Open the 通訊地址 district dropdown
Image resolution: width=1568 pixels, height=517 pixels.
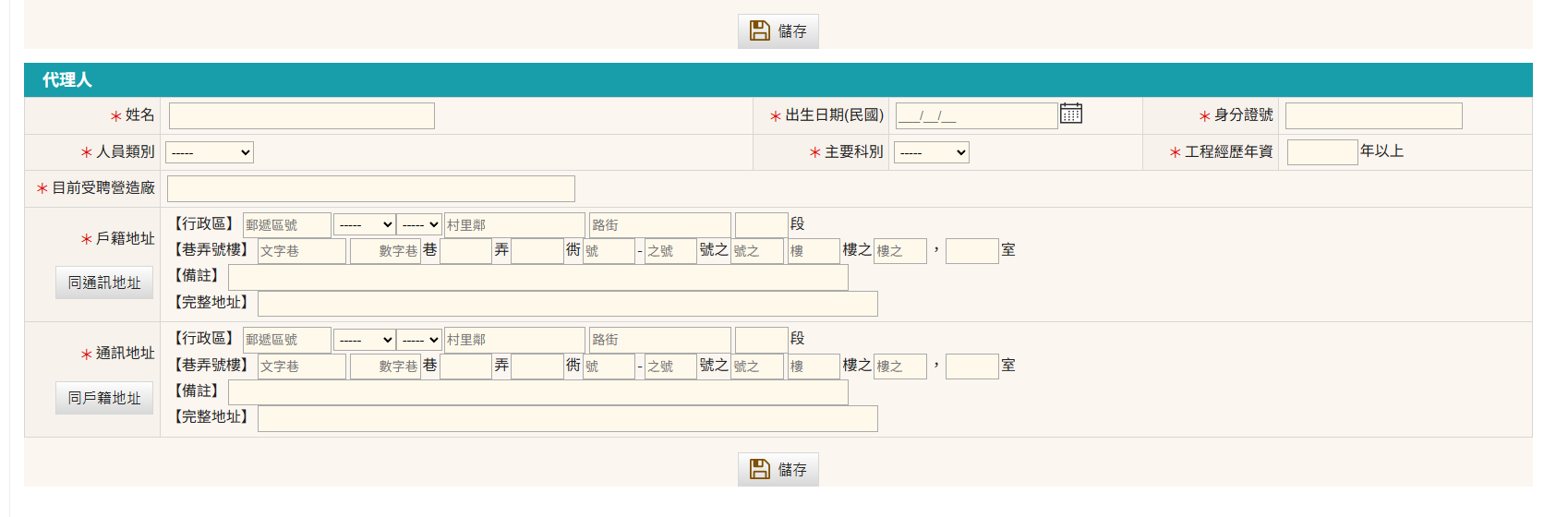click(x=419, y=340)
